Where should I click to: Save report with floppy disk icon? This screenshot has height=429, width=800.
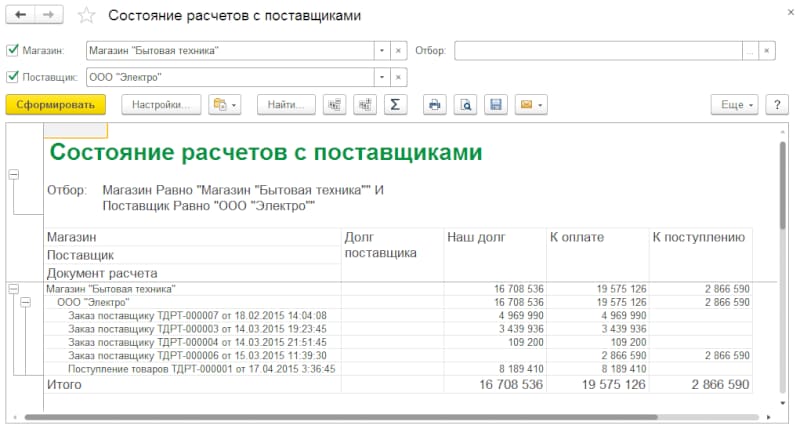click(x=494, y=104)
